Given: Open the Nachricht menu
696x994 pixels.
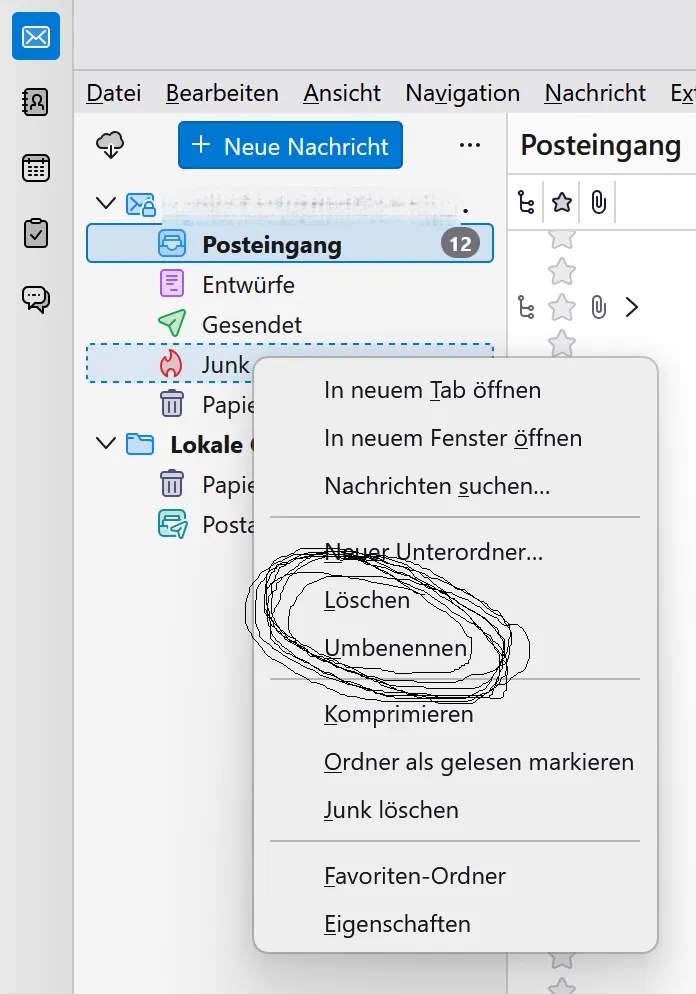Looking at the screenshot, I should (595, 93).
